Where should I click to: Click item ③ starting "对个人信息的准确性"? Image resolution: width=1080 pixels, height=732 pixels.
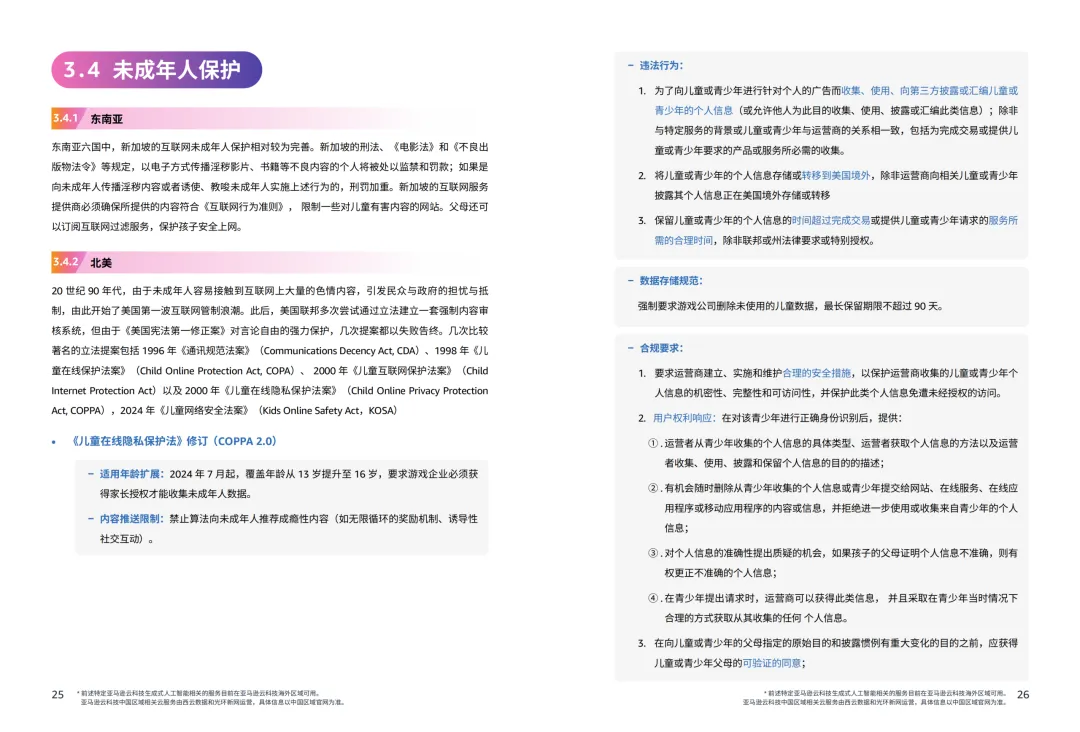(x=833, y=563)
